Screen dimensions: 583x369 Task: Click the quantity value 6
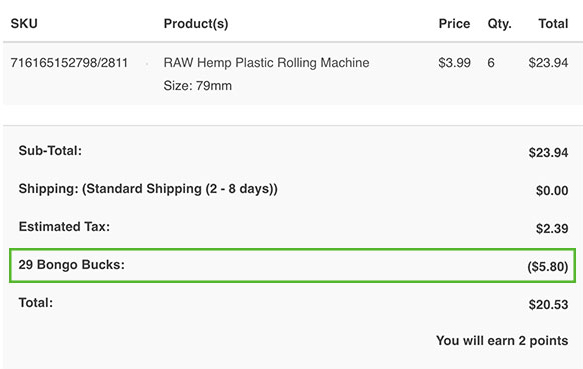(491, 62)
